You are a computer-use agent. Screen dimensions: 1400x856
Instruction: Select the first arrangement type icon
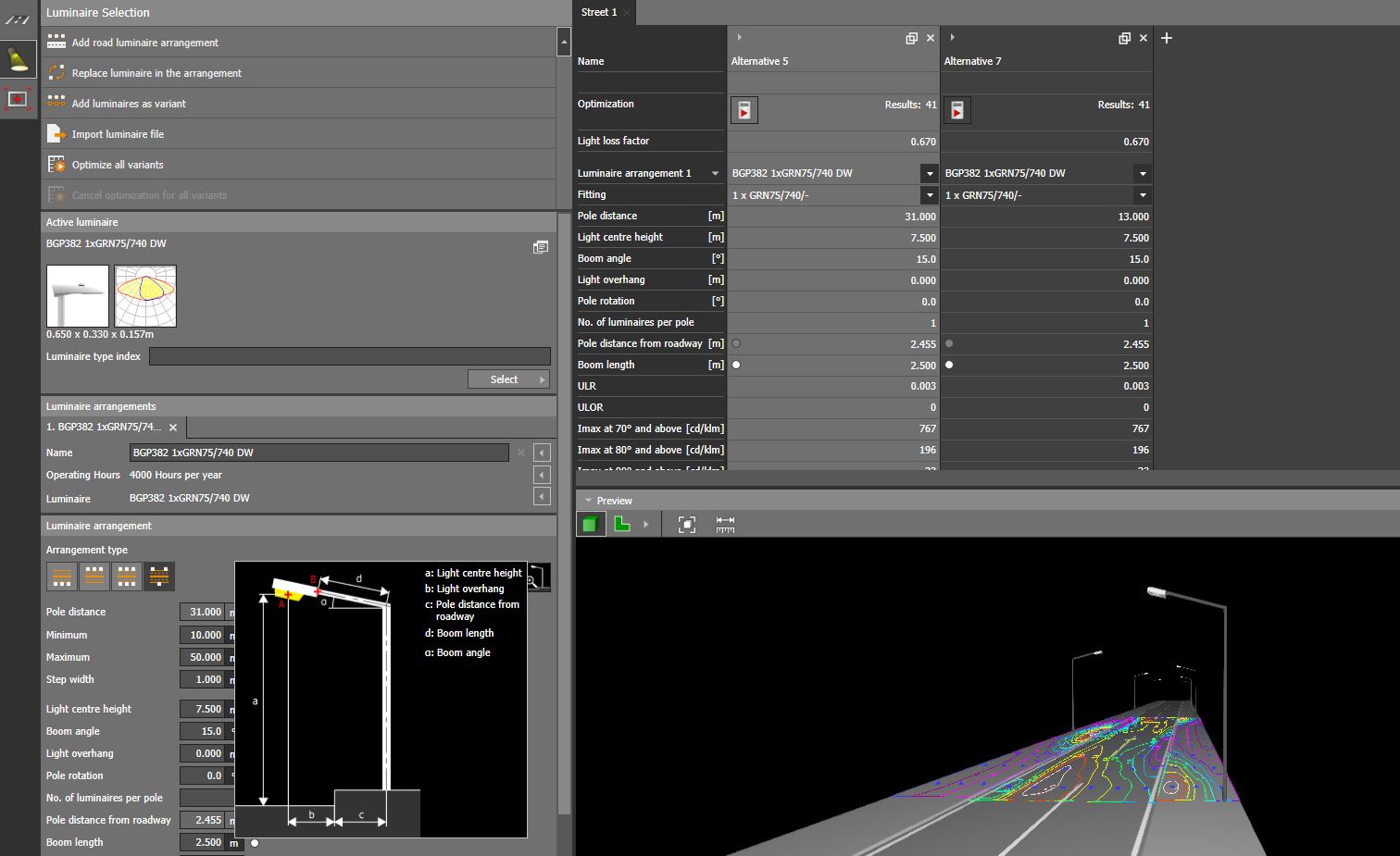[x=62, y=577]
